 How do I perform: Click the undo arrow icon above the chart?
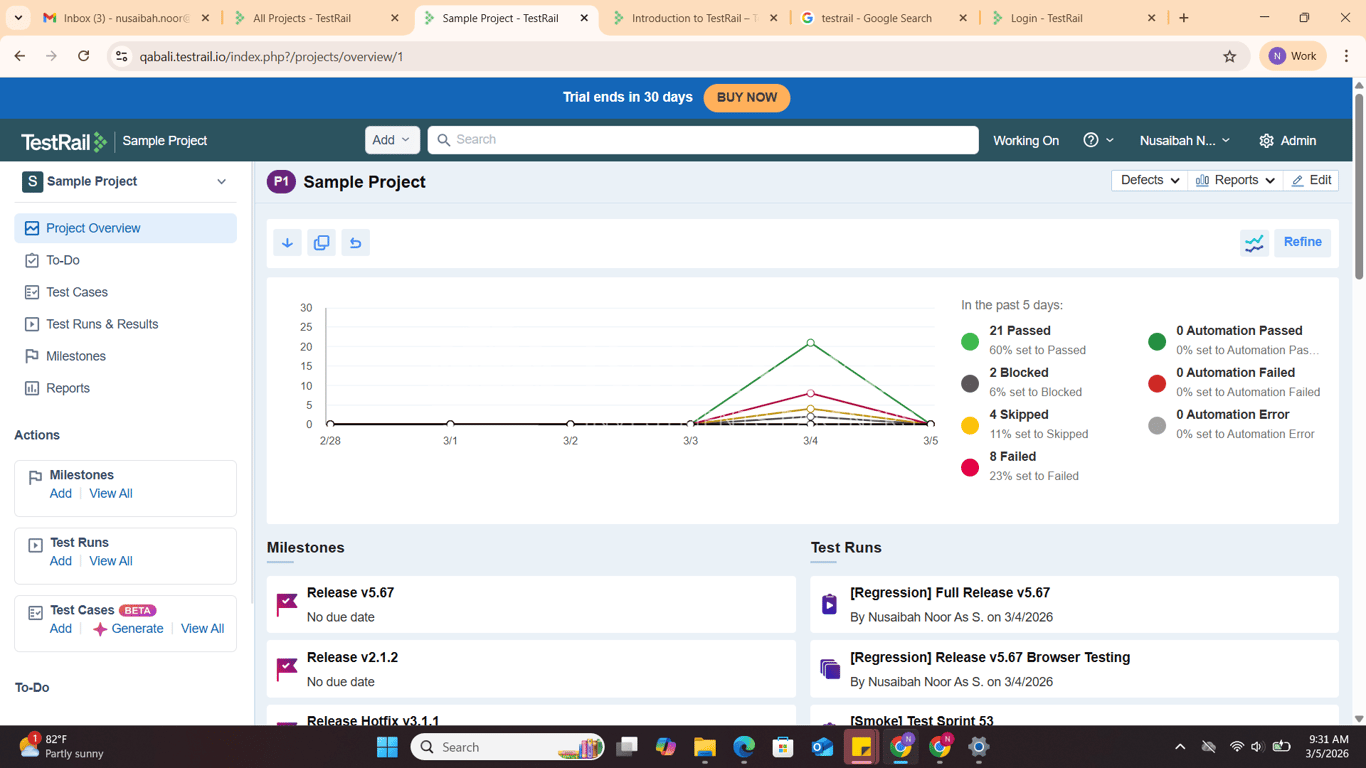point(355,243)
